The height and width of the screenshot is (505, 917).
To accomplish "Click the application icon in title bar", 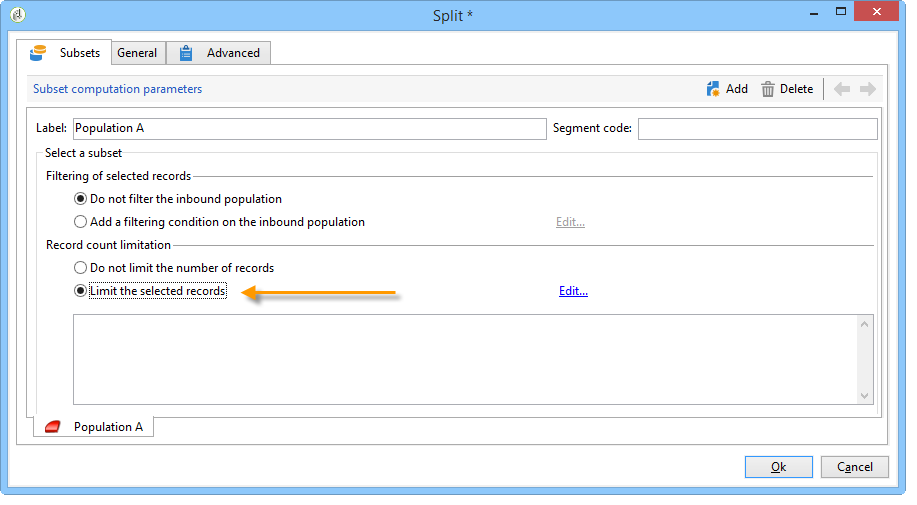I will (18, 14).
